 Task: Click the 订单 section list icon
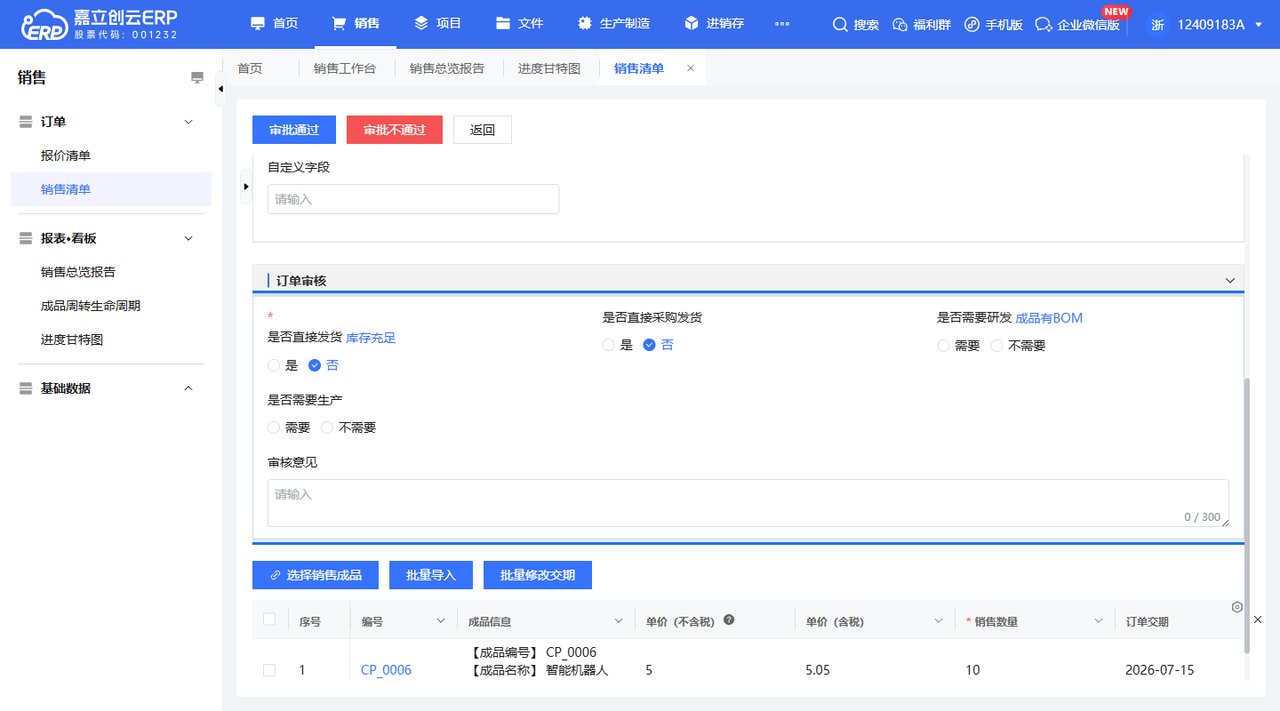(x=26, y=122)
